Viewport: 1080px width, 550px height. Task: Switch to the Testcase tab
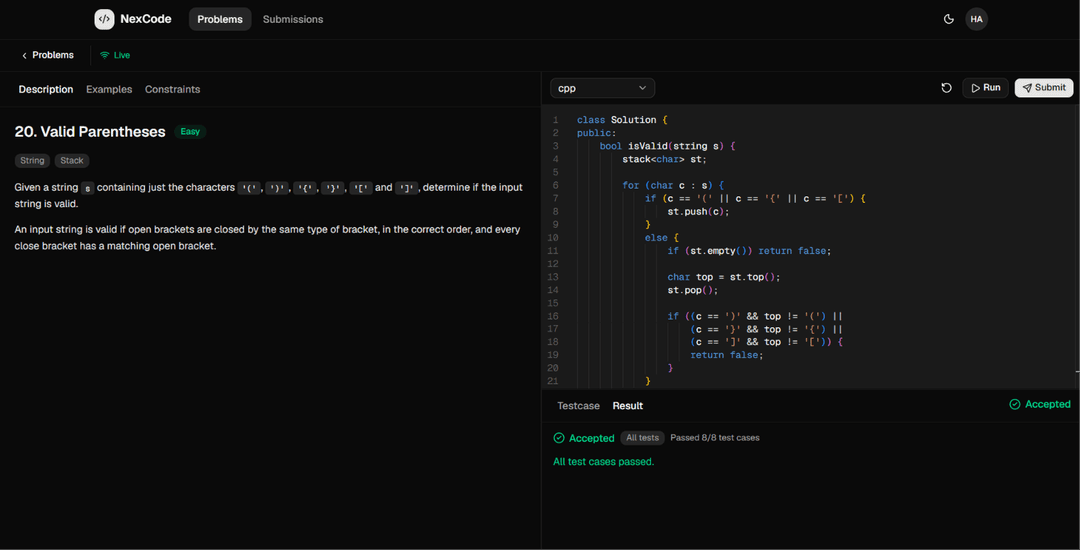(x=579, y=406)
